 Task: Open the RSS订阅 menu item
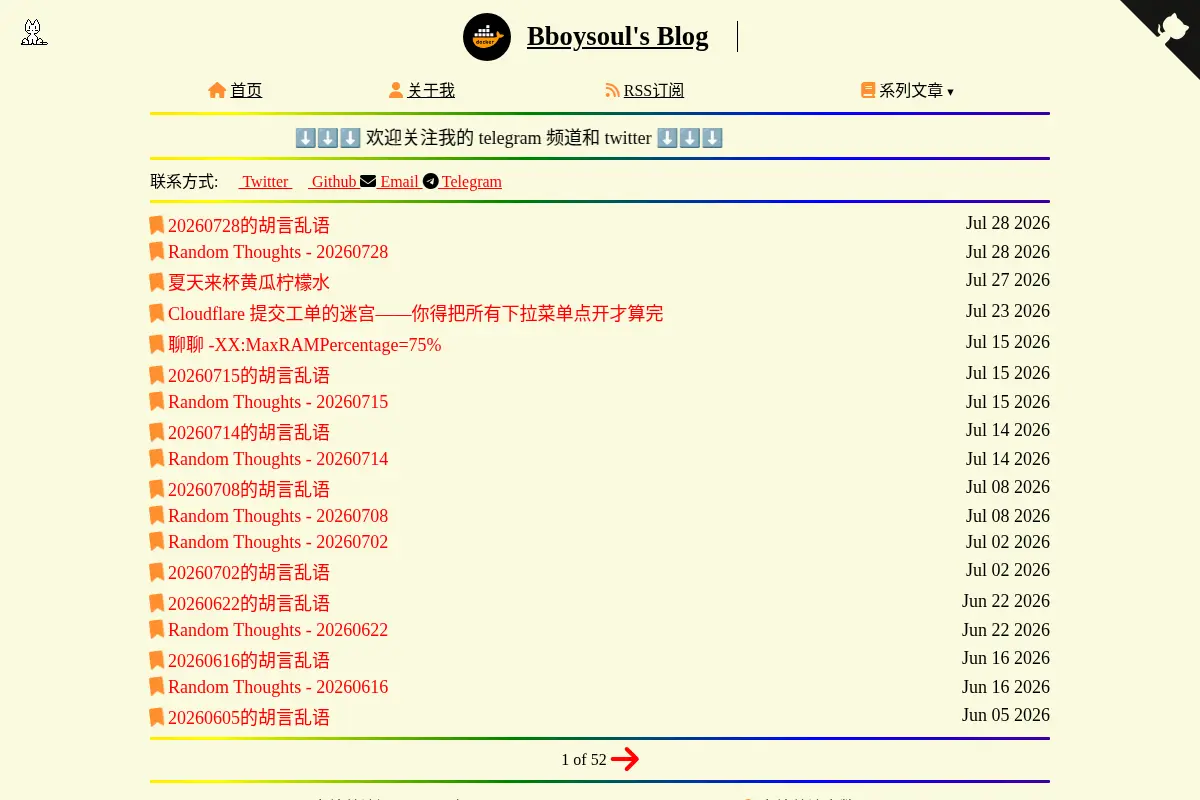pos(654,90)
